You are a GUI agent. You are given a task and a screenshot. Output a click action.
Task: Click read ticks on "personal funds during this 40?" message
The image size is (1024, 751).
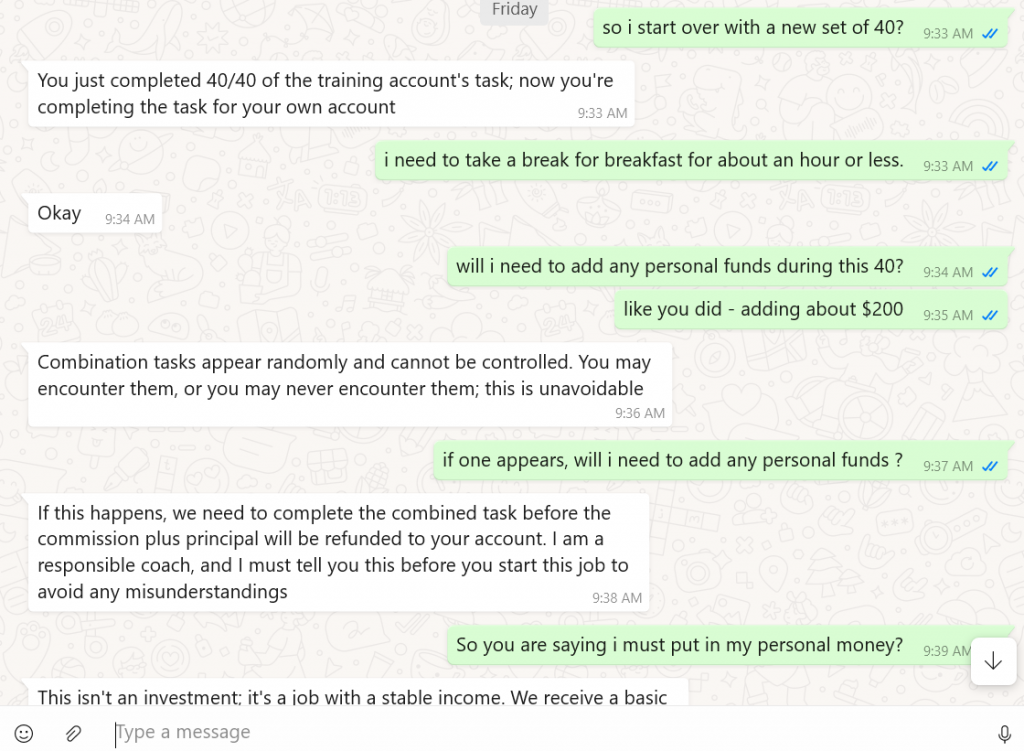coord(990,272)
